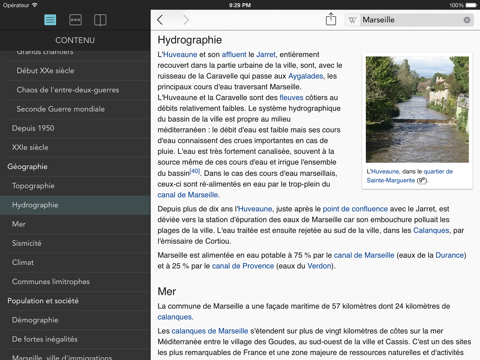The image size is (480, 360).
Task: Follow the Durance link
Action: [x=450, y=255]
